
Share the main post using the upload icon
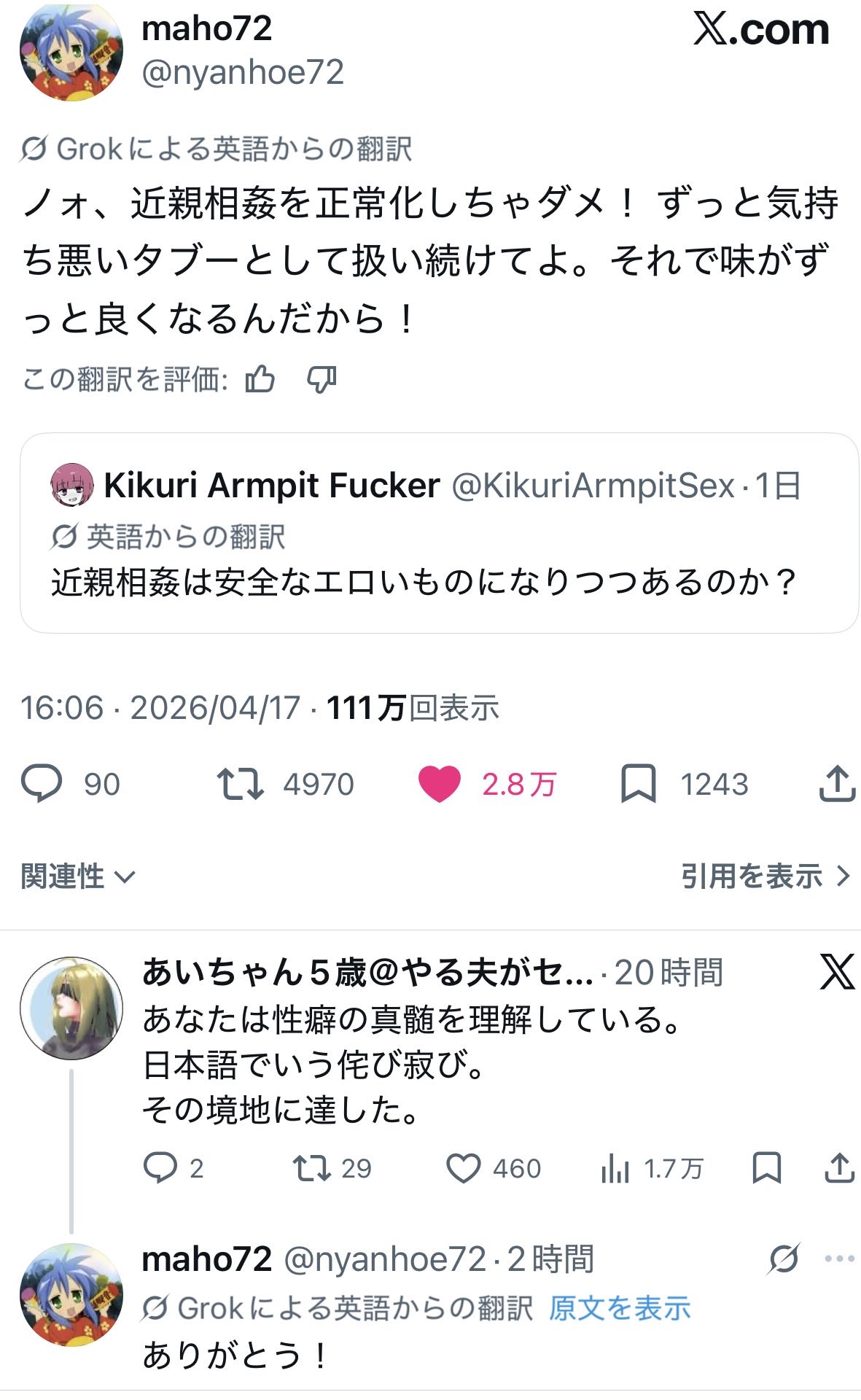pyautogui.click(x=837, y=784)
